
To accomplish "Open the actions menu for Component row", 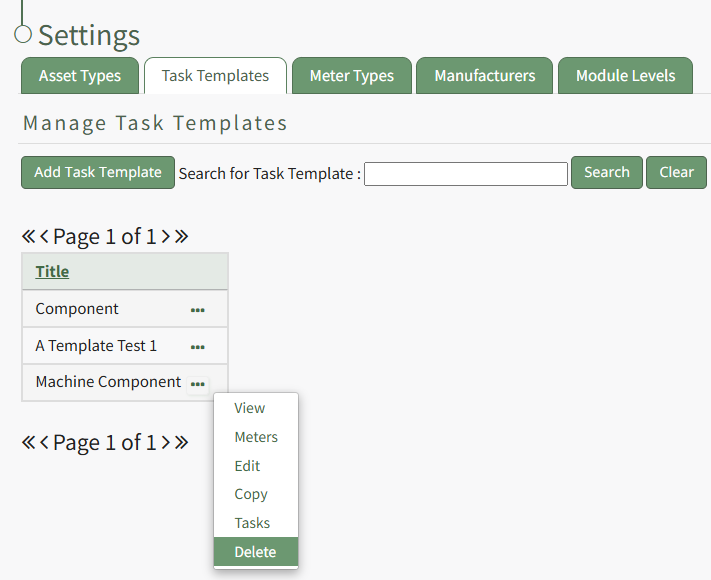I will [197, 310].
